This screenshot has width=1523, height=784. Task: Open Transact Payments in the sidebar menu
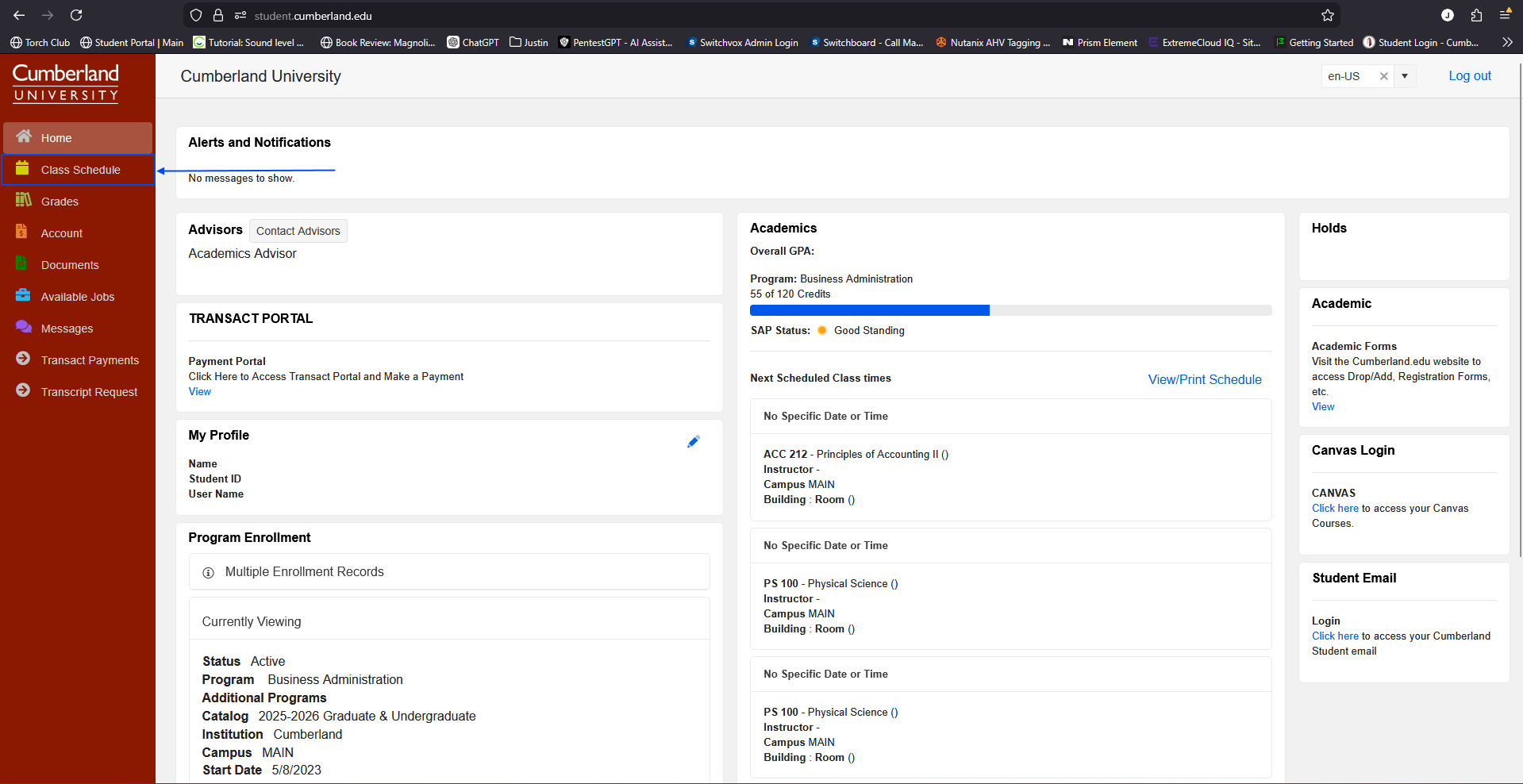click(x=78, y=360)
